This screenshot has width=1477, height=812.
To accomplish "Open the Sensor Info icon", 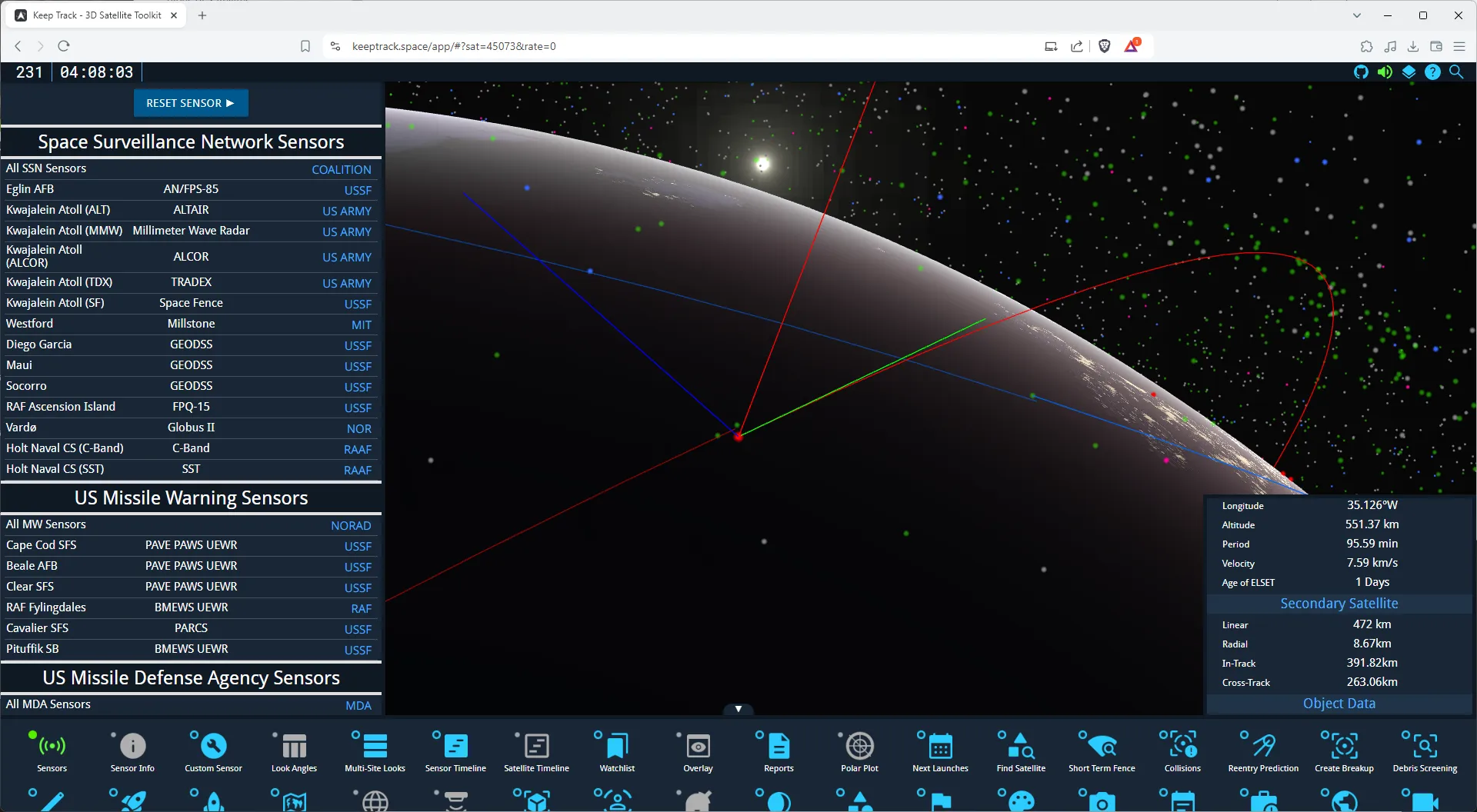I will [132, 752].
